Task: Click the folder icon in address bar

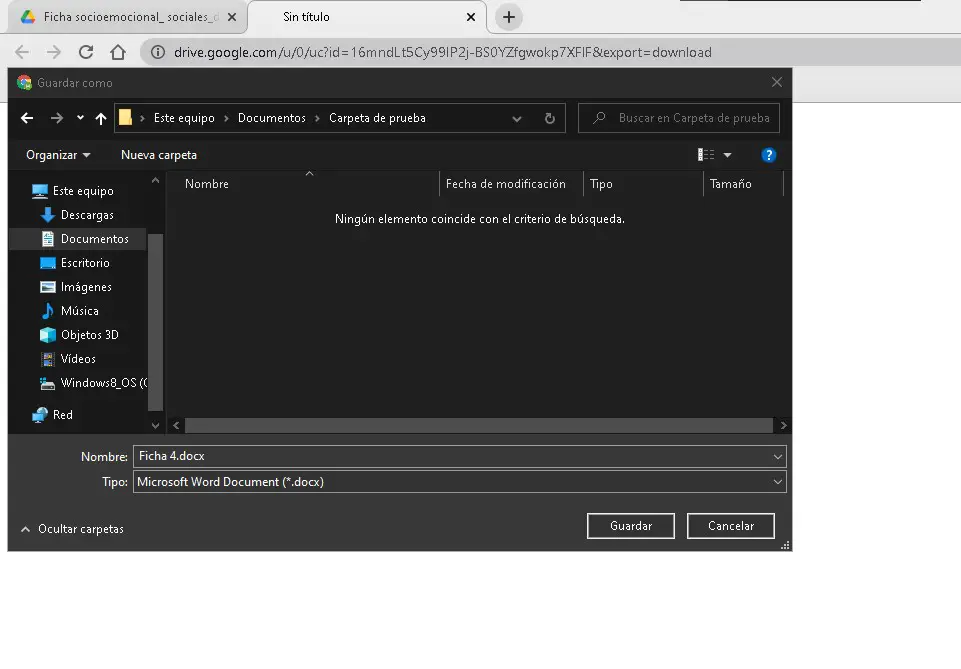Action: point(125,117)
